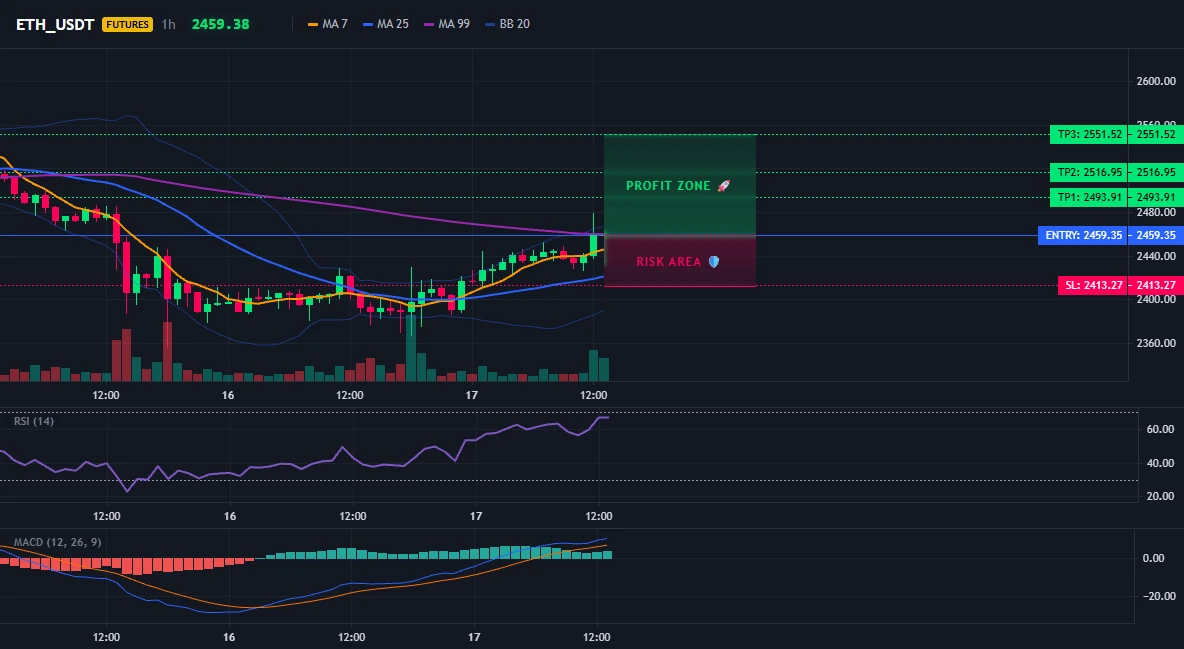Click the 2400.00 price axis label

1156,299
